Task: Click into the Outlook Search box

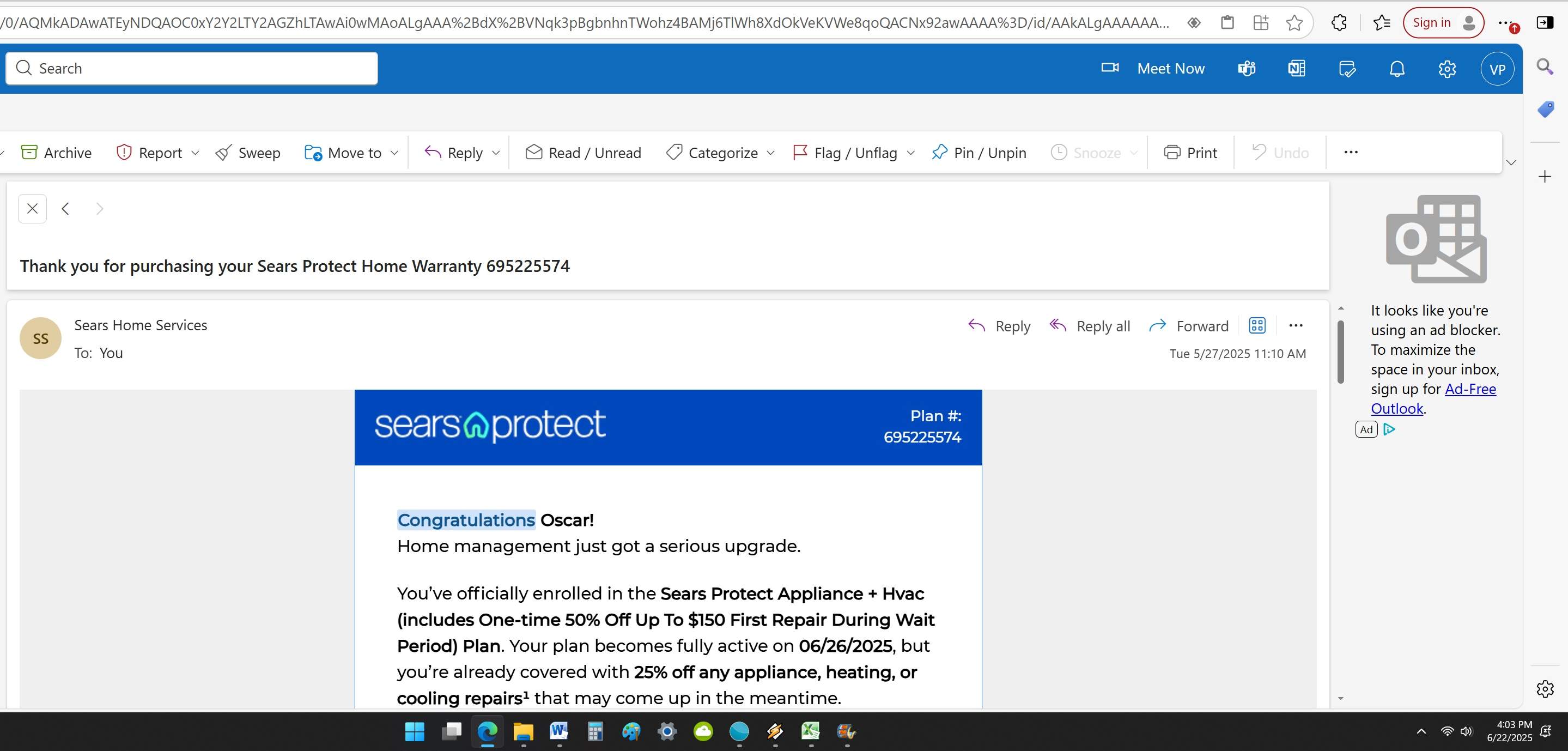Action: tap(192, 68)
